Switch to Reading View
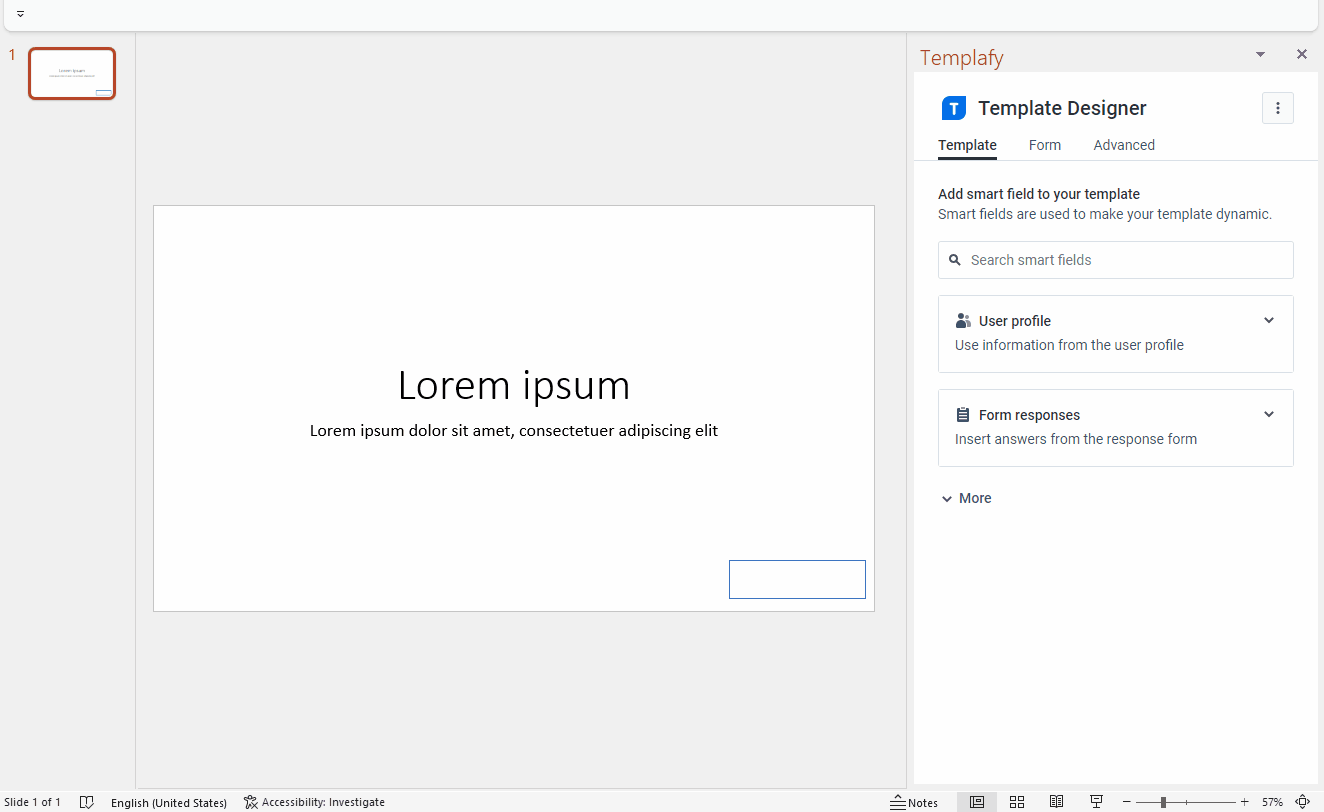The height and width of the screenshot is (812, 1324). pos(1056,801)
